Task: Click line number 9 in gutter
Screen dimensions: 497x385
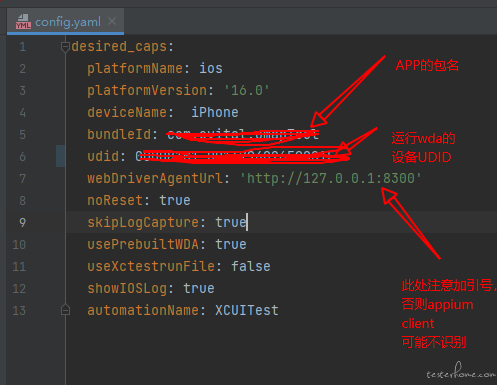Action: (x=23, y=222)
